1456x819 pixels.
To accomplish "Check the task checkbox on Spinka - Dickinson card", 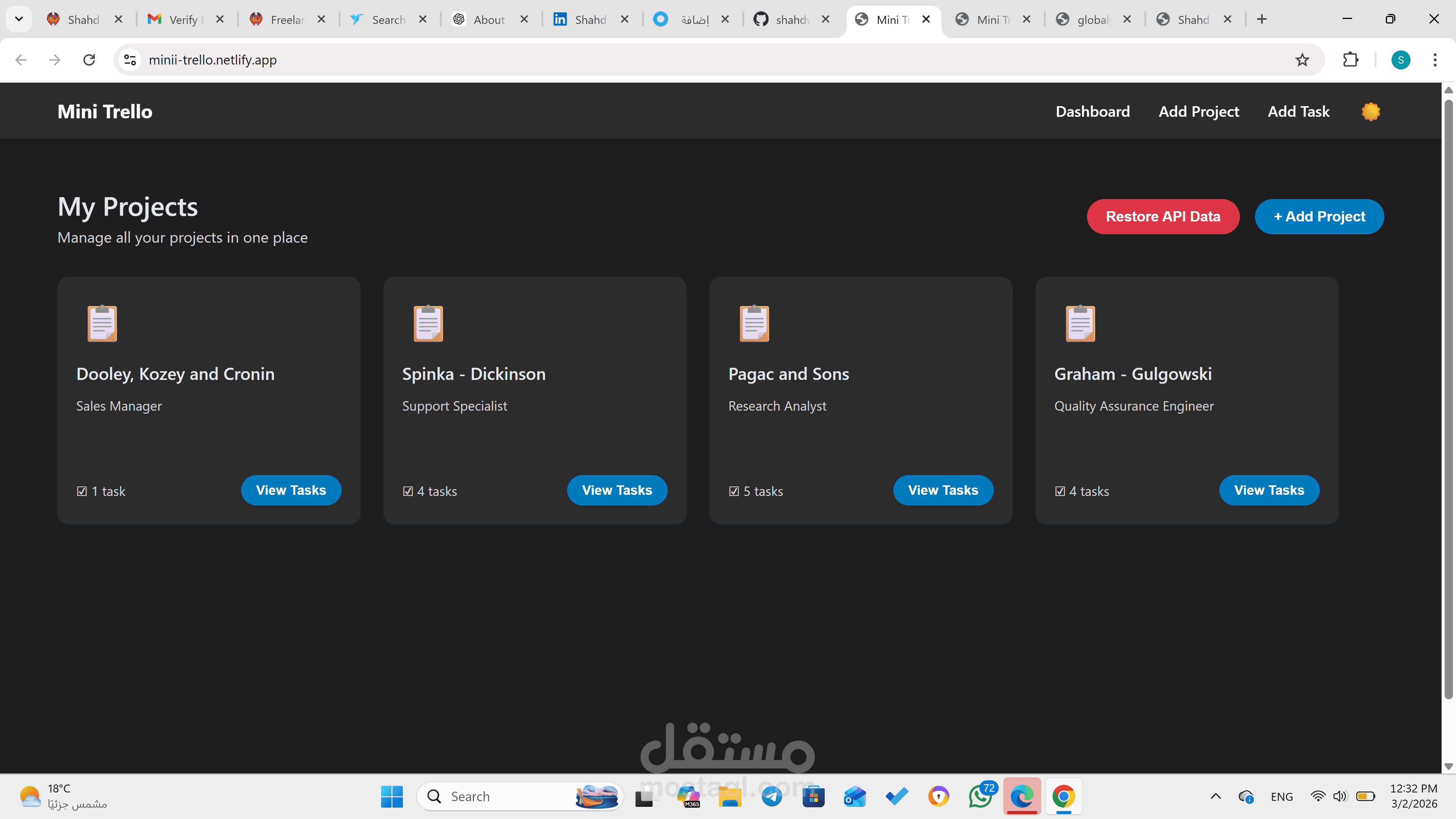I will (408, 491).
